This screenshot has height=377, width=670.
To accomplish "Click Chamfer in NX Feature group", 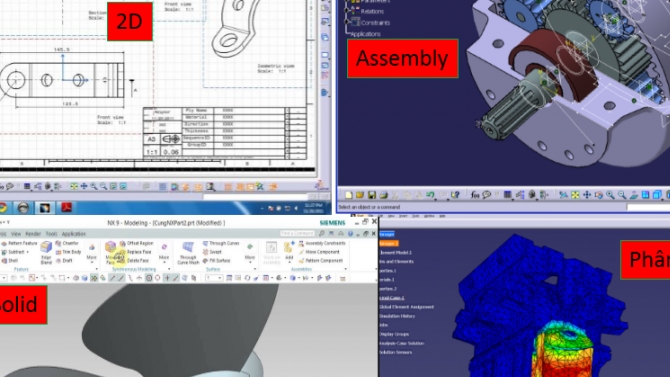I will [68, 243].
